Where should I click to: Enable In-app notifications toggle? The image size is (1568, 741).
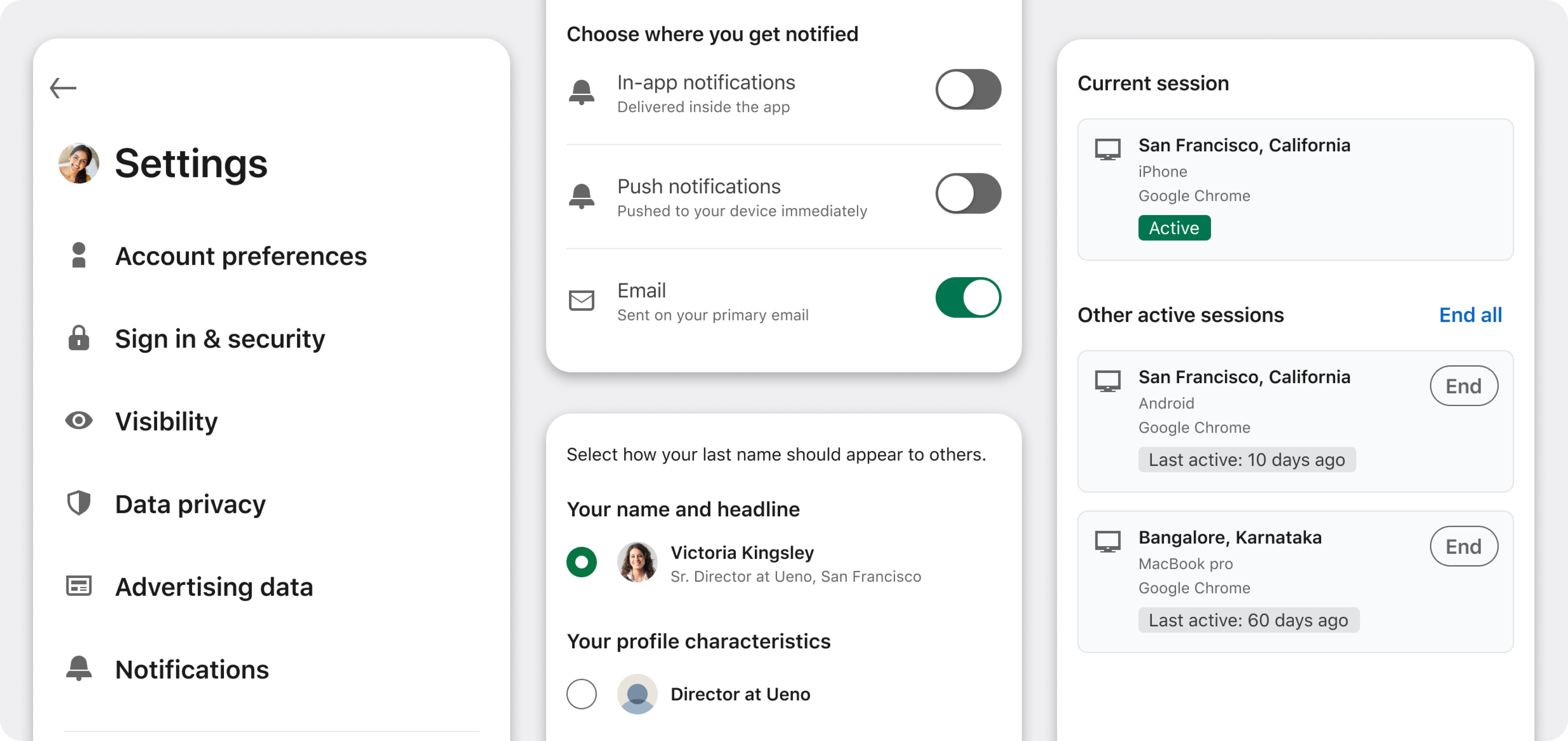(967, 90)
